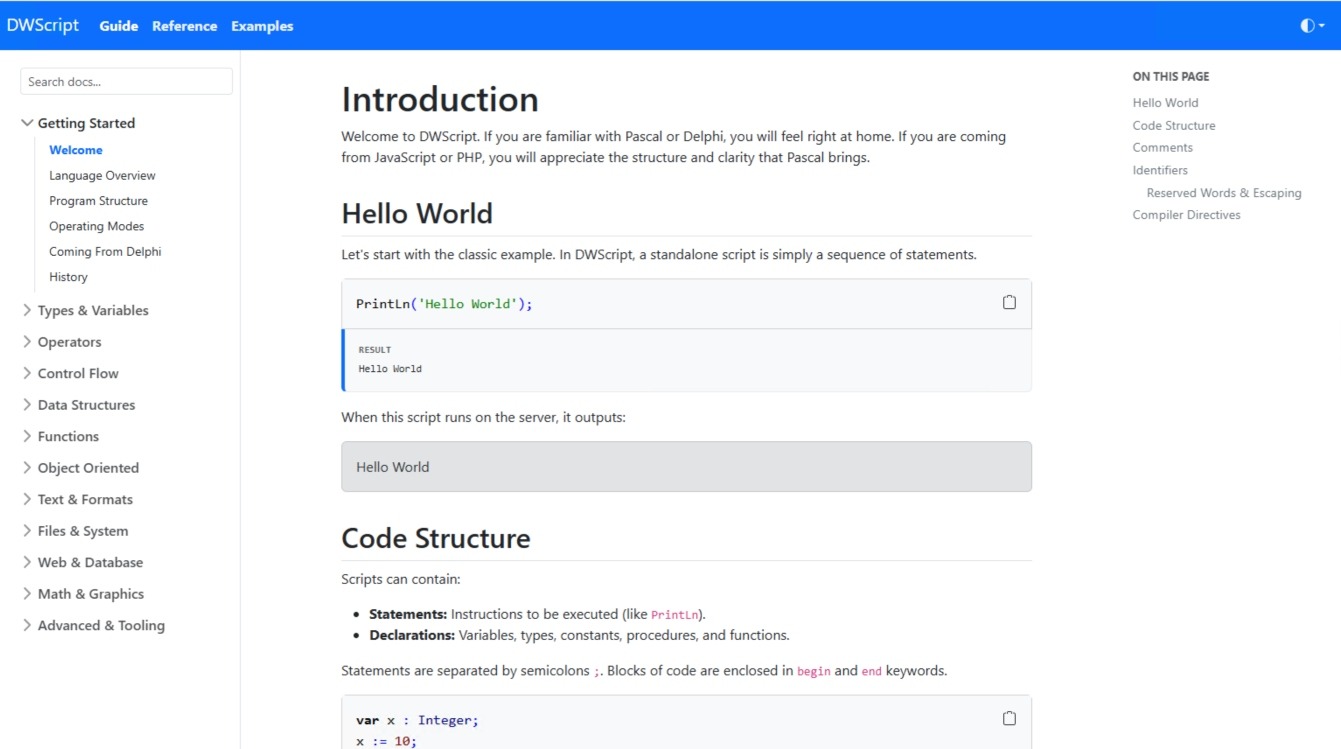Click the DWScript brand logo
Viewport: 1341px width, 749px height.
tap(43, 26)
